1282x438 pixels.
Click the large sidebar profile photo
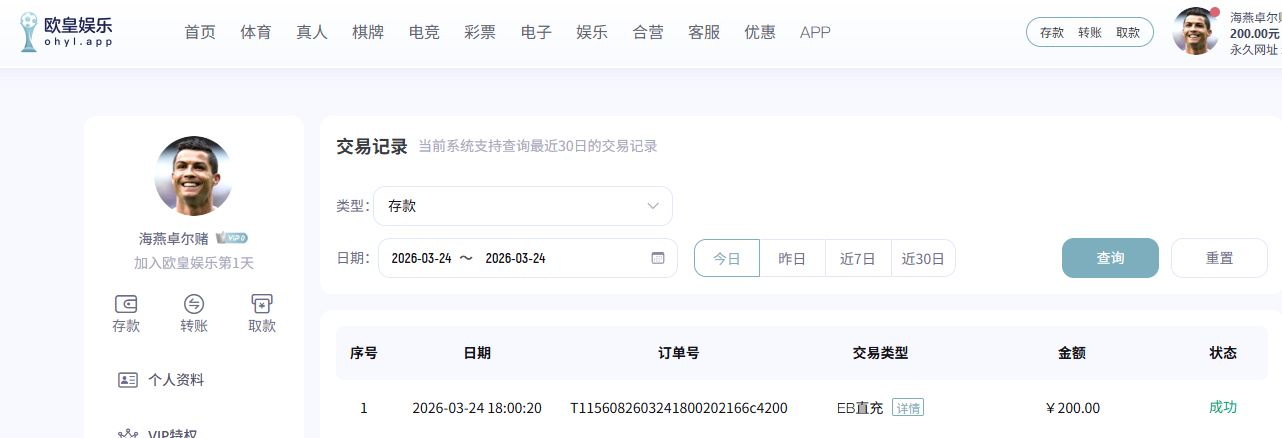pyautogui.click(x=194, y=176)
